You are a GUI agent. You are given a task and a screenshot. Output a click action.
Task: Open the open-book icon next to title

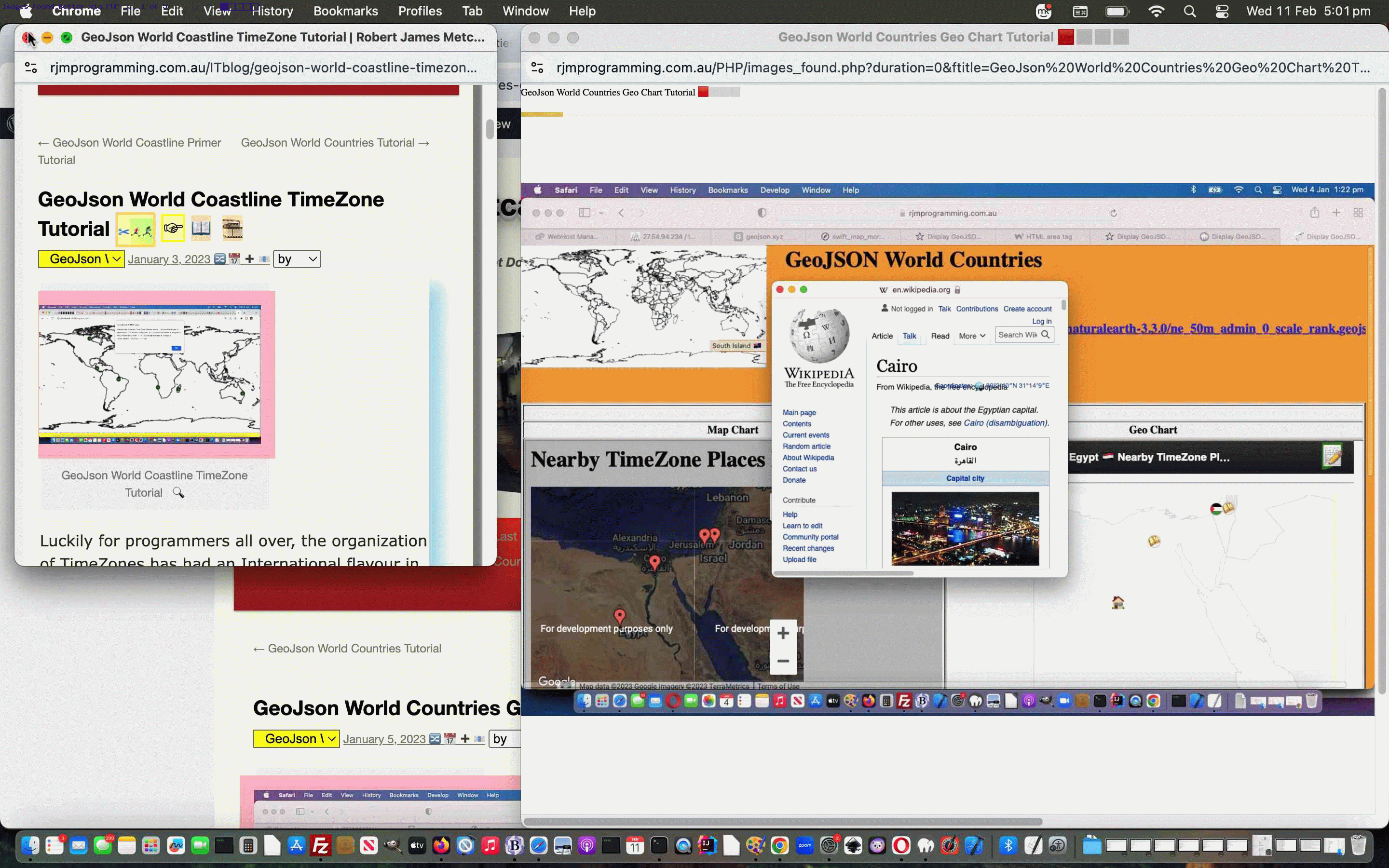click(x=201, y=229)
